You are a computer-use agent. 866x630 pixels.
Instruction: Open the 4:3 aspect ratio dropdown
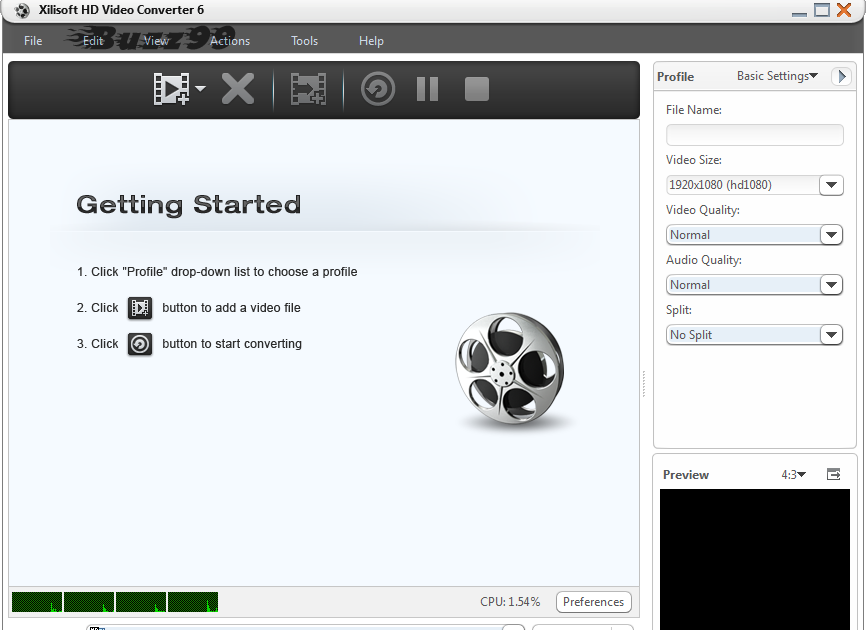pyautogui.click(x=794, y=475)
